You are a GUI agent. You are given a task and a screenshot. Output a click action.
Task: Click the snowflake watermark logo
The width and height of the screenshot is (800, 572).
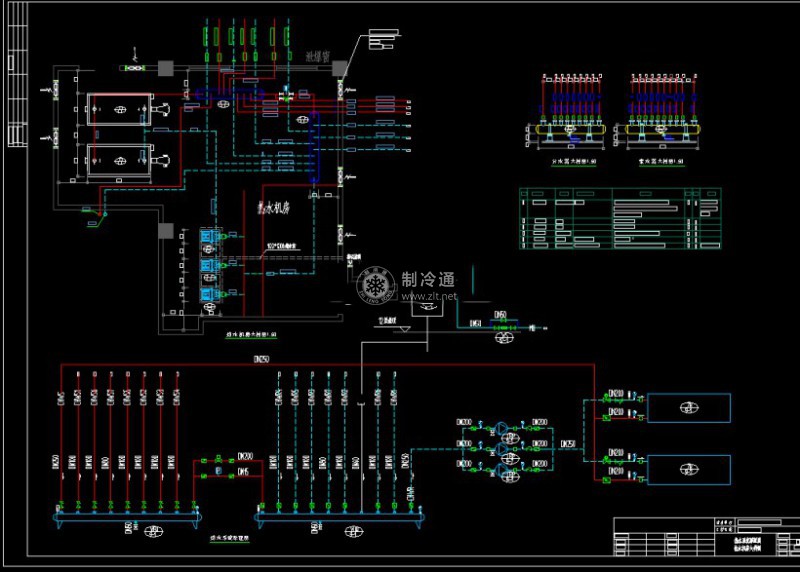377,285
